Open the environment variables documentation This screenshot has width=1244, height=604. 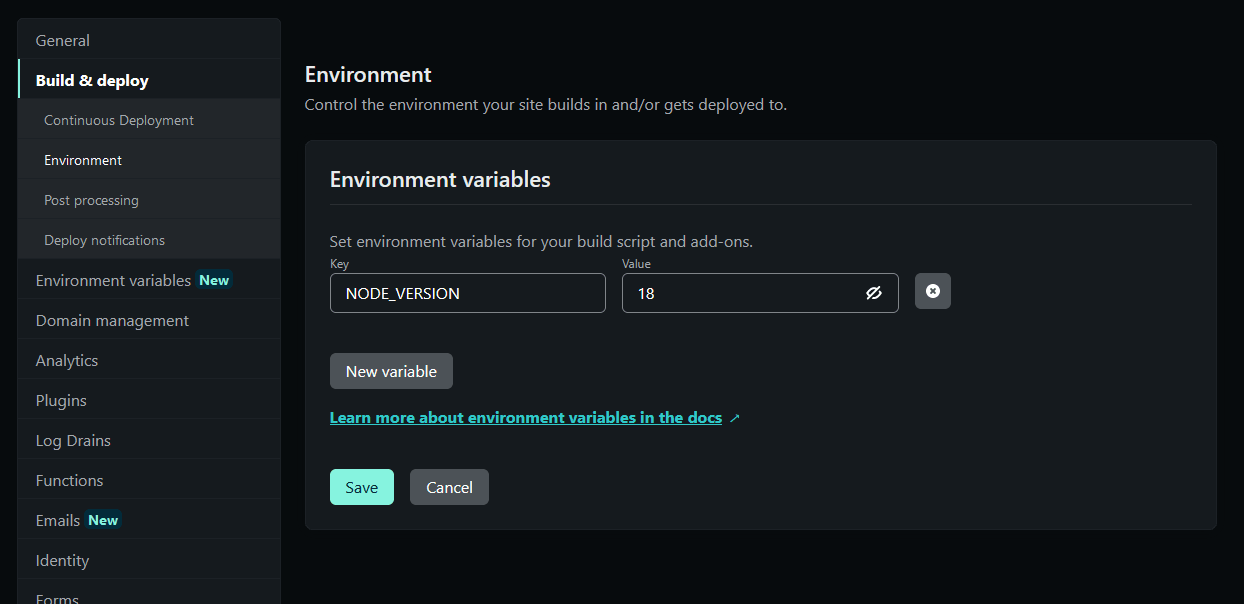(x=524, y=417)
